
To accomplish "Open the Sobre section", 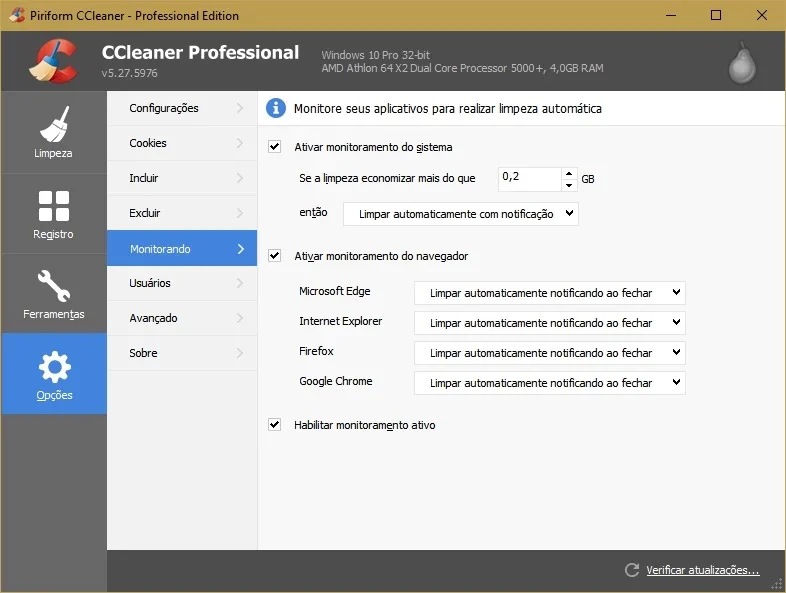I will click(182, 353).
